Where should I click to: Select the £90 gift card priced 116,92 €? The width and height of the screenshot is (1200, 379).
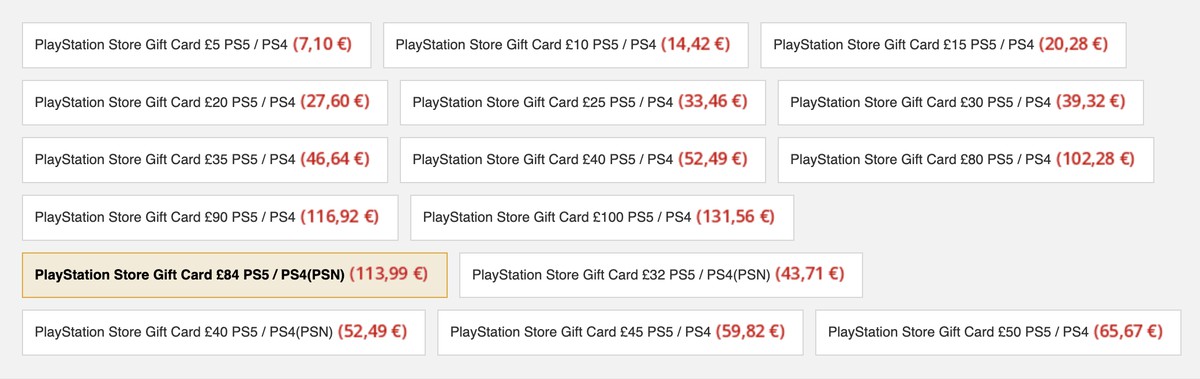pos(210,217)
